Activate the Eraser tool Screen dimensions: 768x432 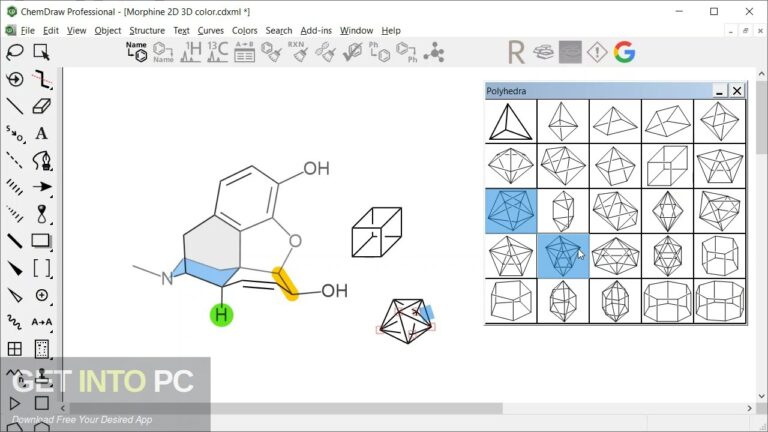pyautogui.click(x=42, y=106)
